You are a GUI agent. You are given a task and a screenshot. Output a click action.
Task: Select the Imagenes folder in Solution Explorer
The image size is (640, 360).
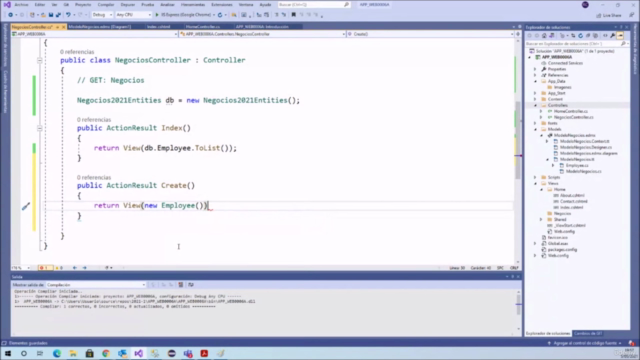[562, 87]
